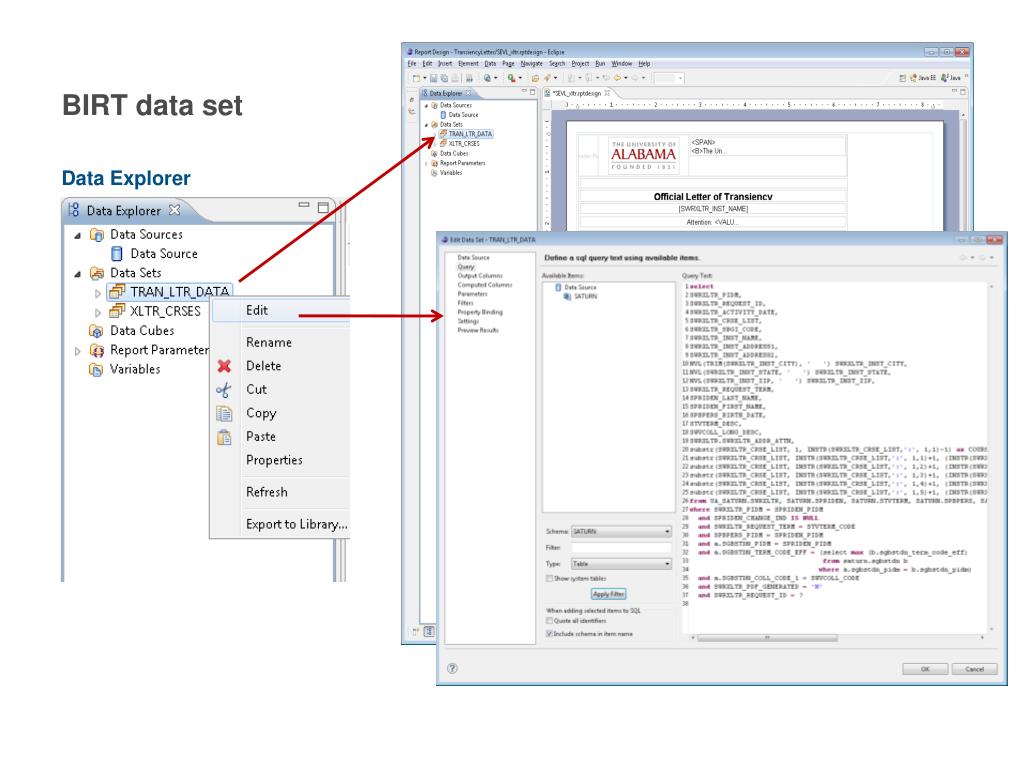
Task: Open the Navigate menu in Eclipse
Action: coord(531,64)
